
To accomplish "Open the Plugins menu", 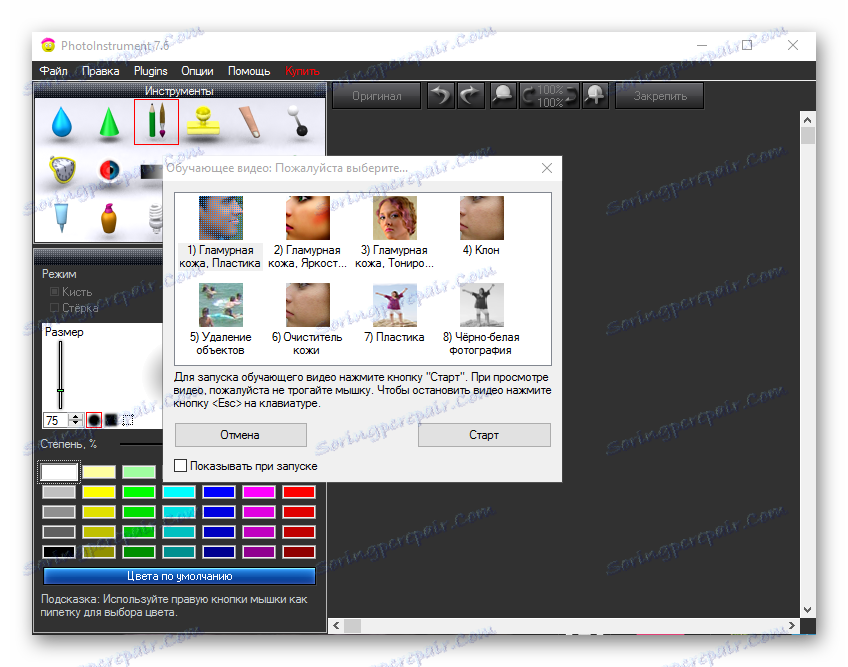I will click(150, 71).
